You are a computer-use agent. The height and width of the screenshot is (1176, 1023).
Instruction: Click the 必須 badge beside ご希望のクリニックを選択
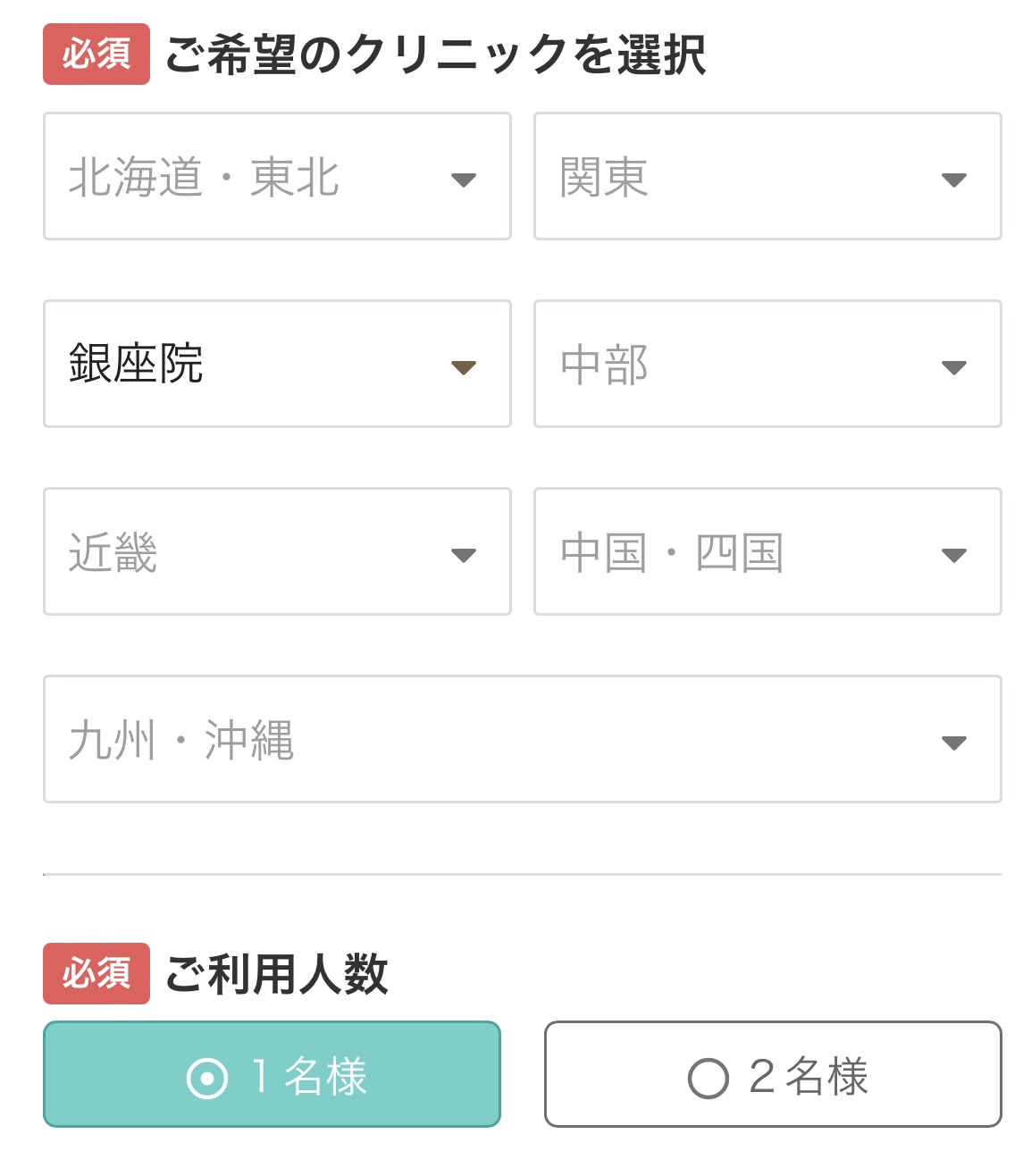coord(96,55)
